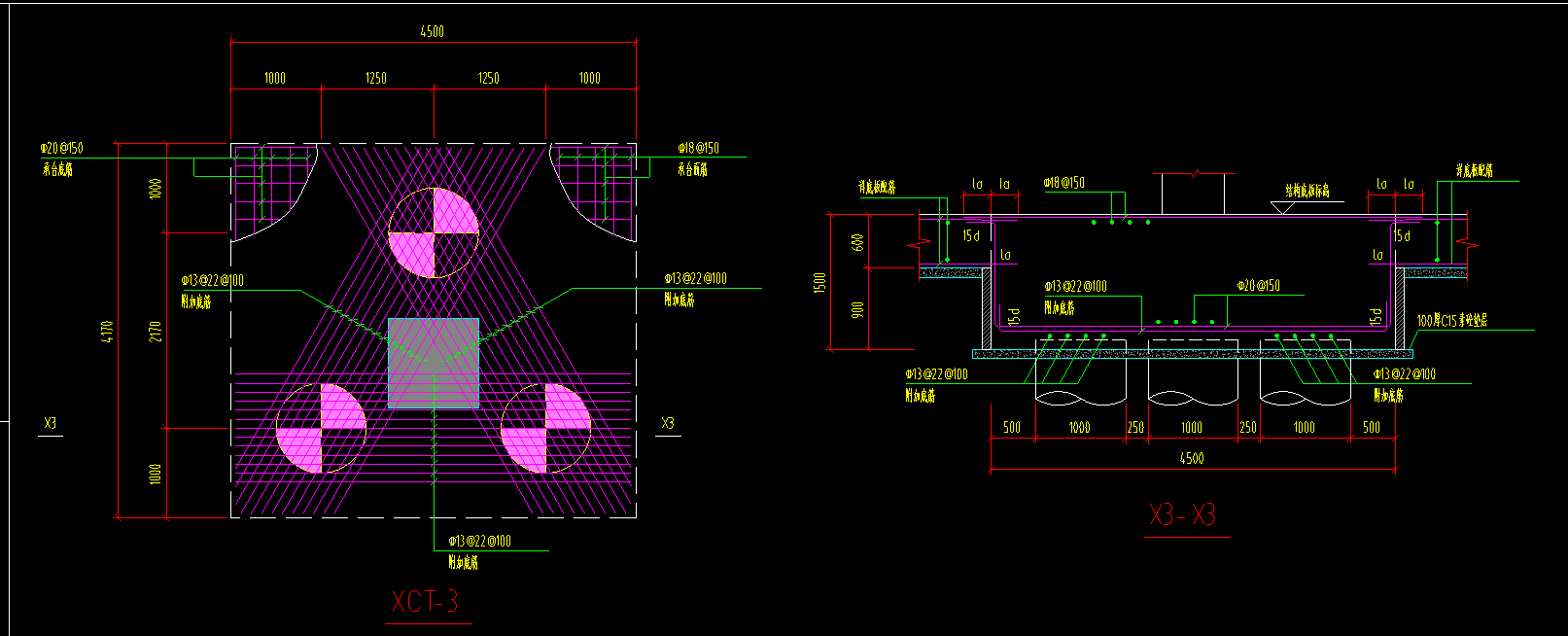Select the Φ18@150 label right of the plan
Image resolution: width=1568 pixels, height=636 pixels.
click(x=699, y=148)
